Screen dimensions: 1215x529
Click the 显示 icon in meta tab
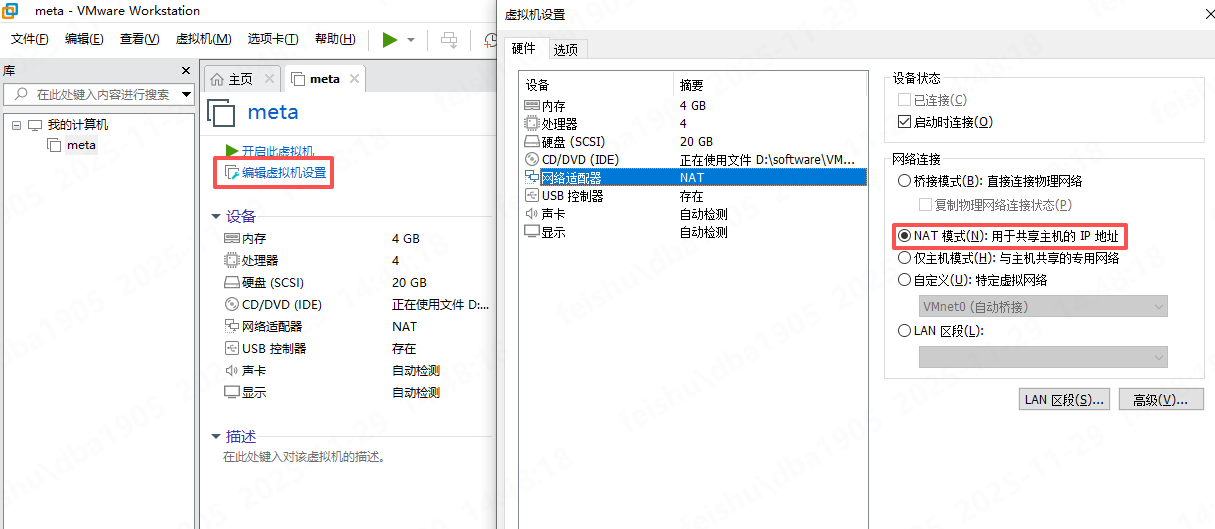232,393
